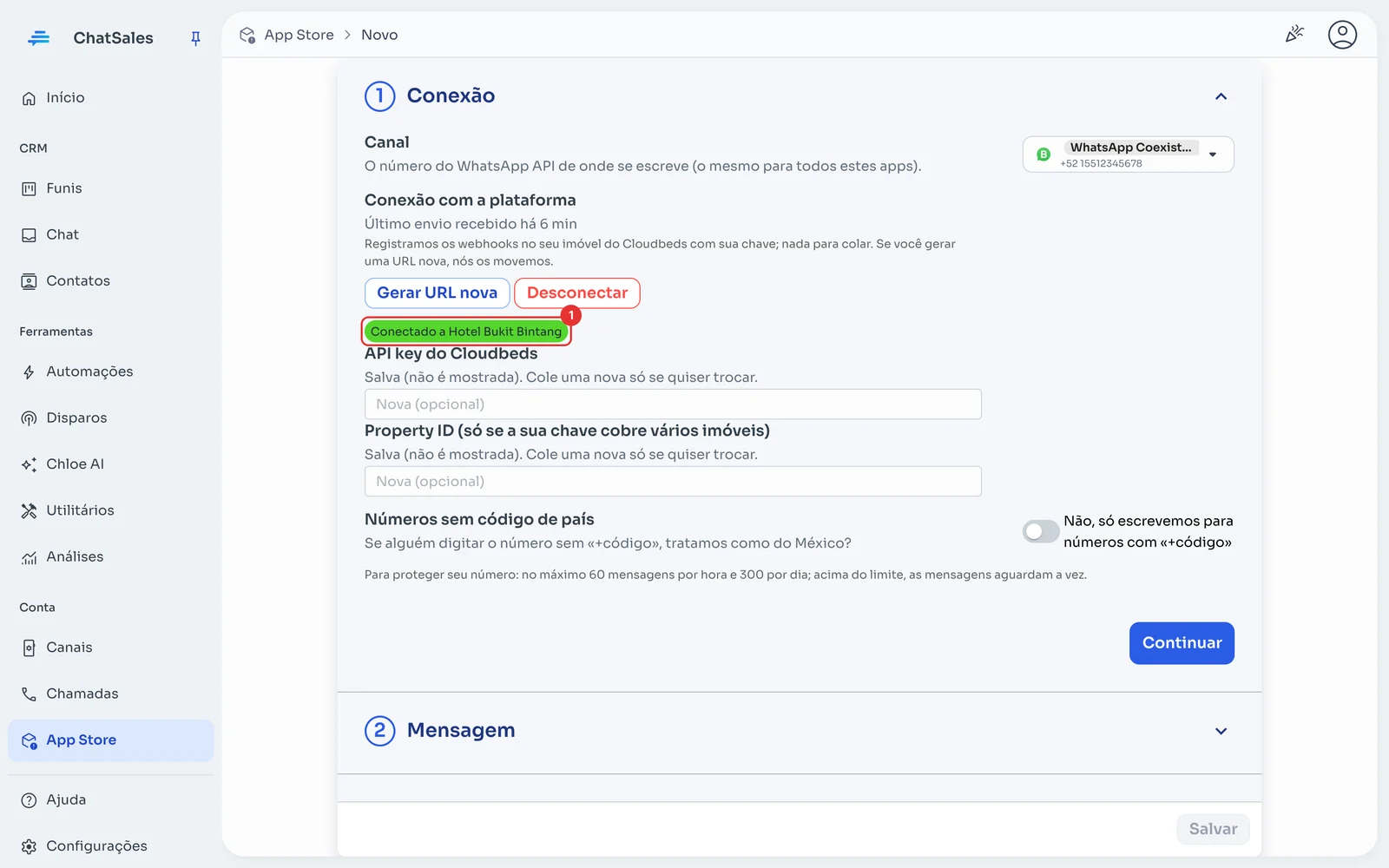Open App Store in the sidebar
This screenshot has width=1389, height=868.
point(110,740)
